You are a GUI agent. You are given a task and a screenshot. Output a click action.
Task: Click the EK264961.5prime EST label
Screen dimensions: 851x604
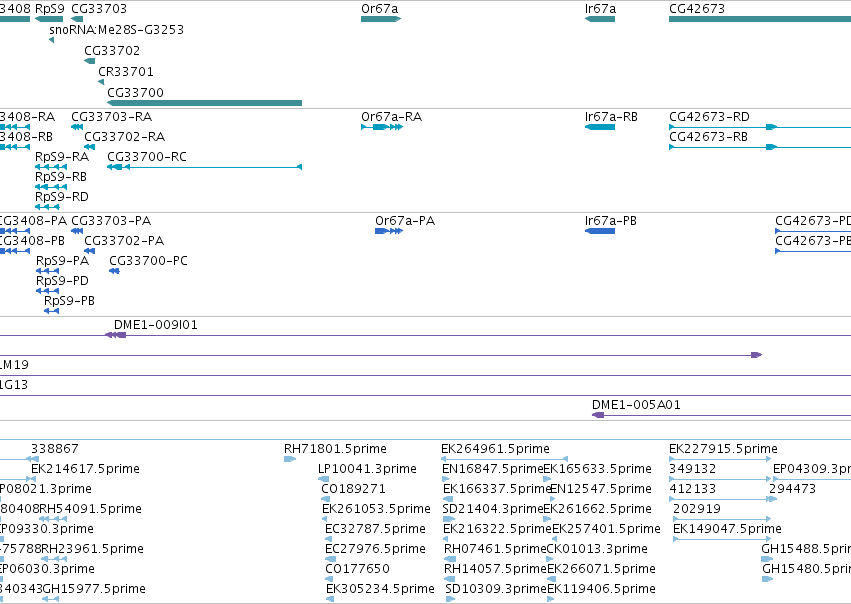tap(496, 449)
